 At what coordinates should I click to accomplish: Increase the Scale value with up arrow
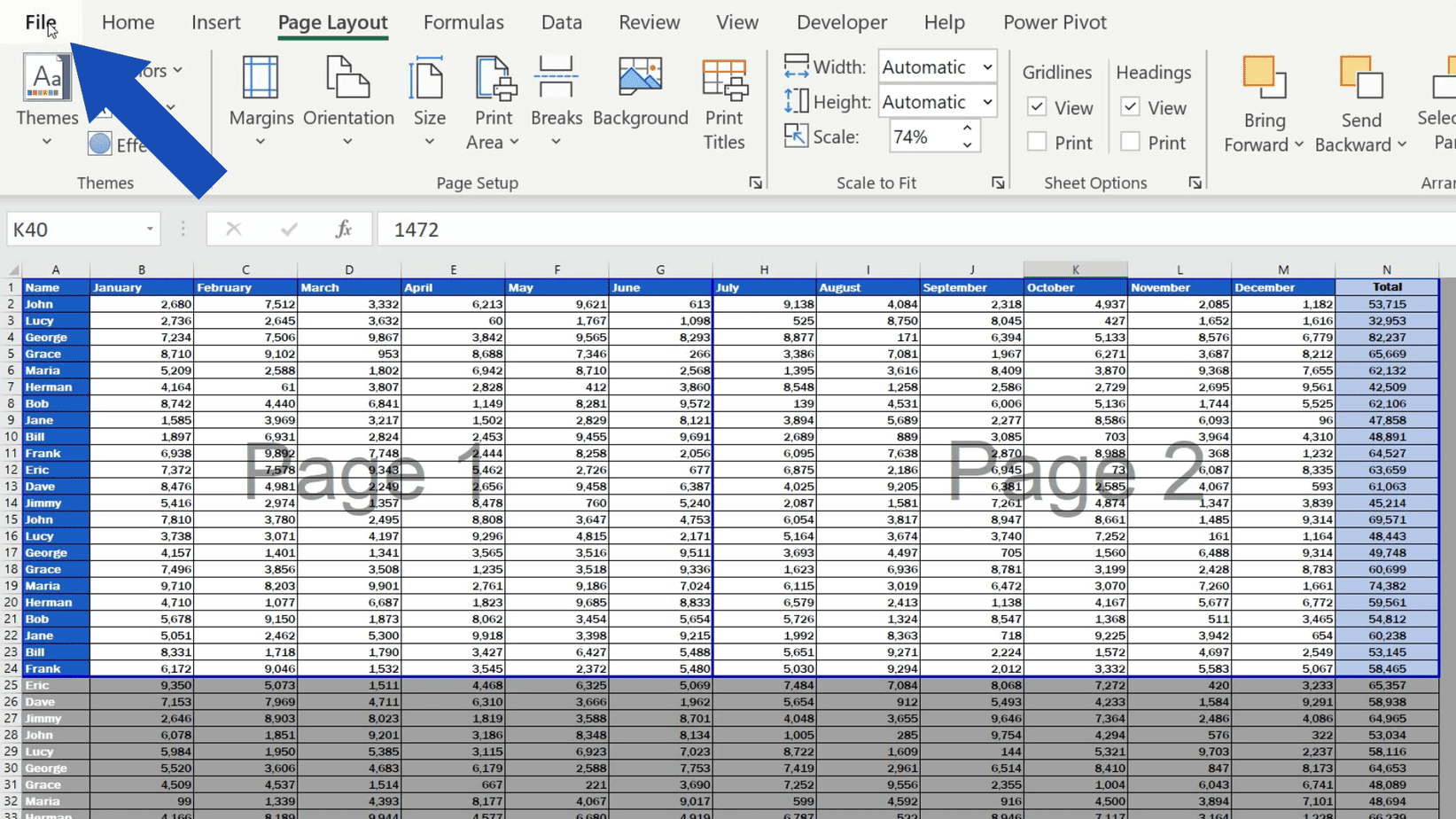[967, 129]
